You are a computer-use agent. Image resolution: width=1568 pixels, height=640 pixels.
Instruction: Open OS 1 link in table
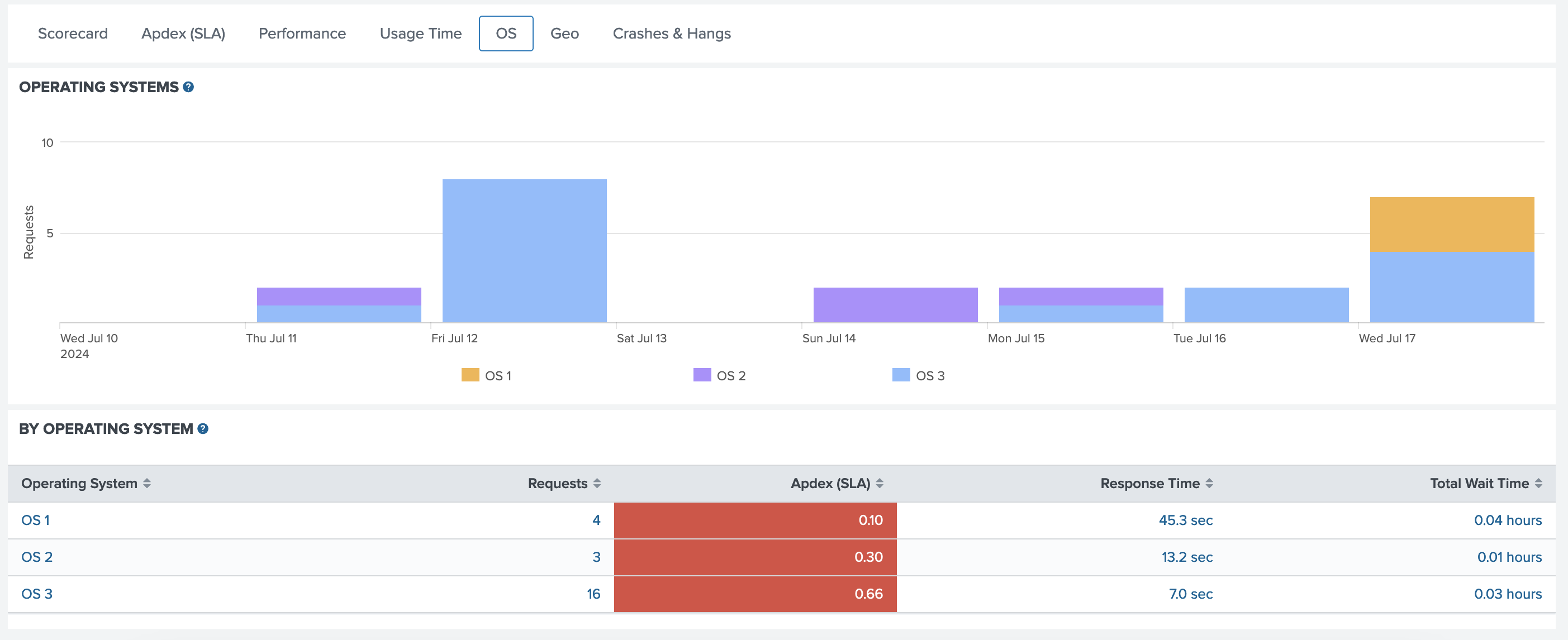[x=35, y=520]
